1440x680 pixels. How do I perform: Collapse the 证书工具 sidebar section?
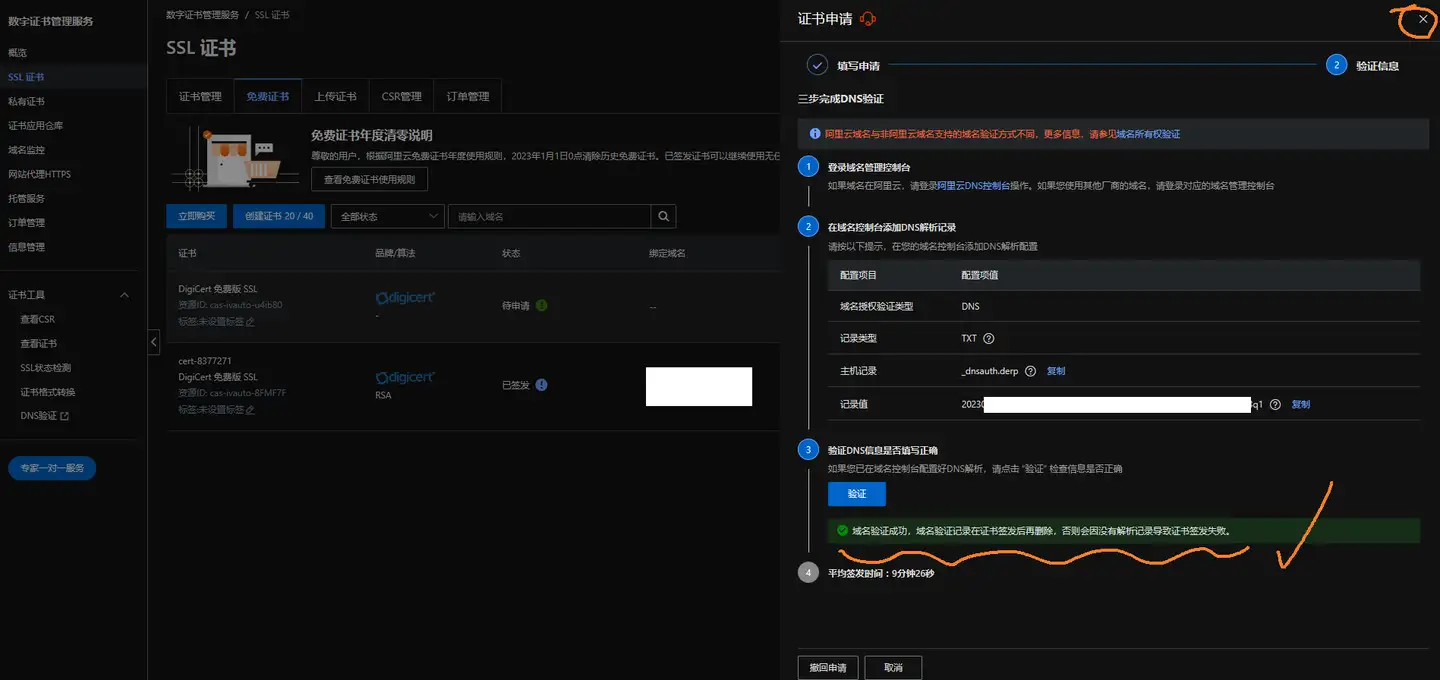tap(124, 295)
